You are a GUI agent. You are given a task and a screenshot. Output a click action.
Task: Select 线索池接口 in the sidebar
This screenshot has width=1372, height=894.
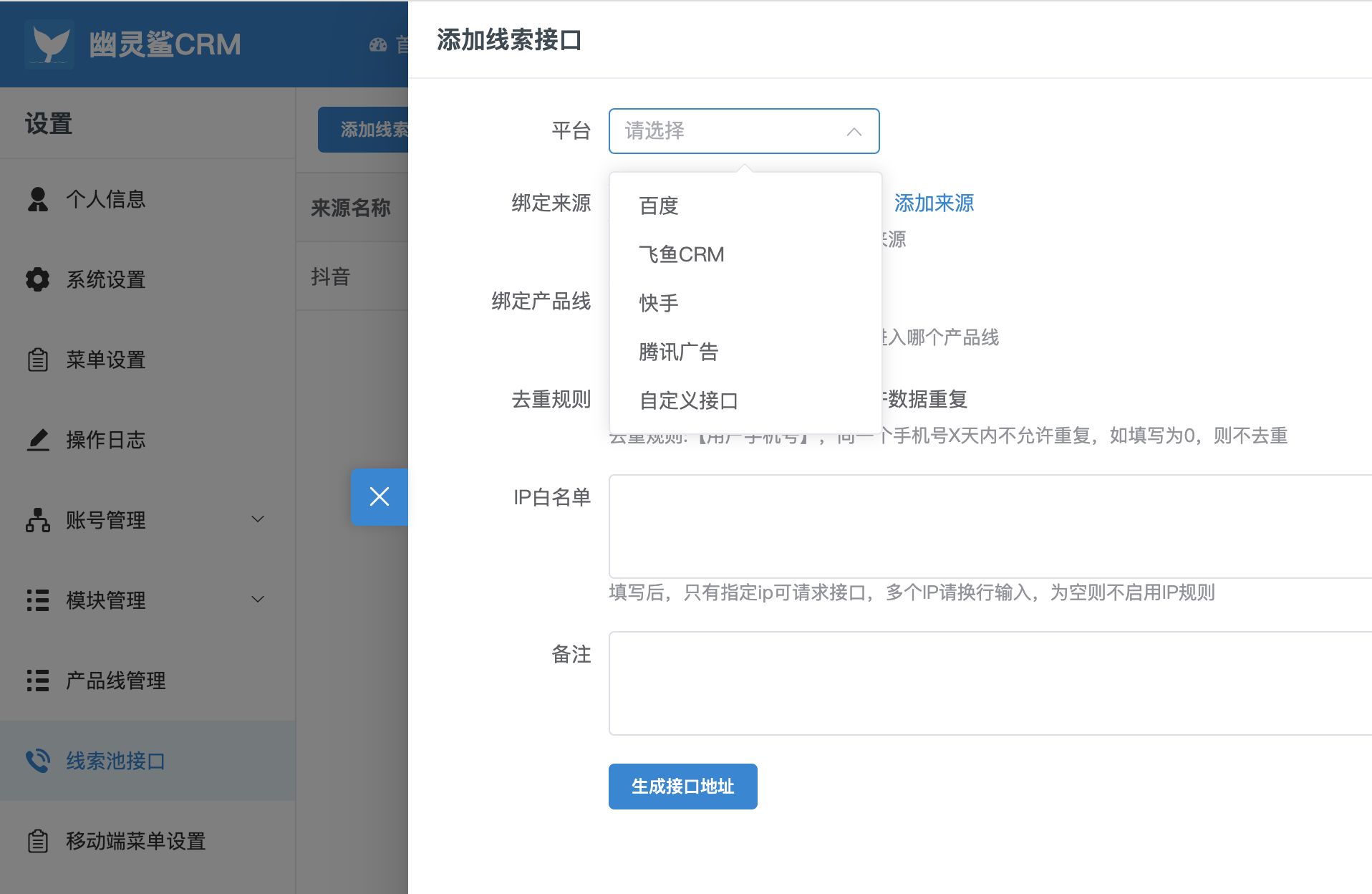click(148, 761)
